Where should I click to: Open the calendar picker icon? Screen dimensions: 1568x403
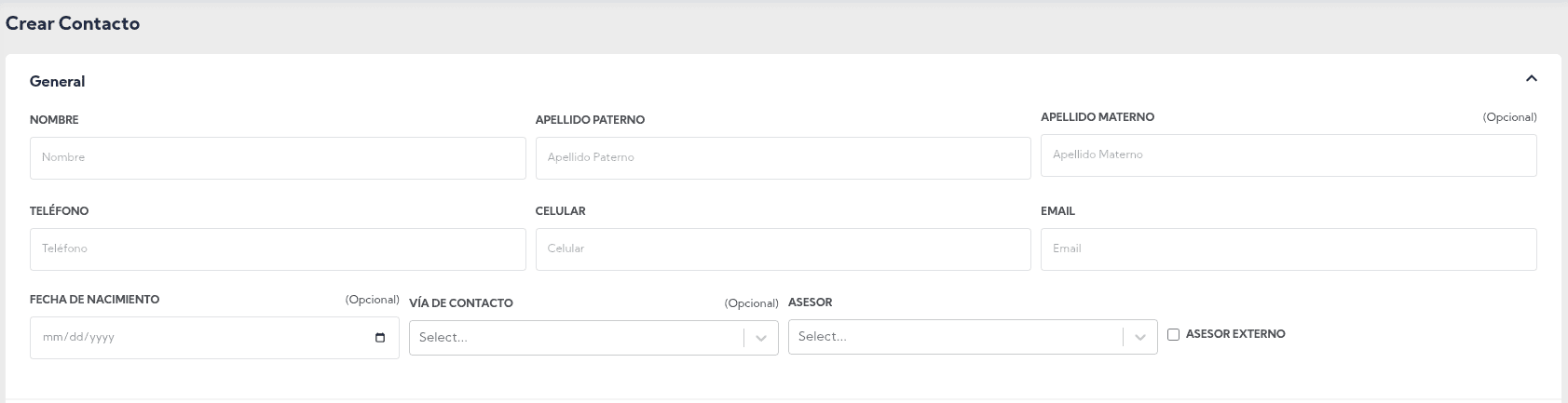pyautogui.click(x=379, y=338)
